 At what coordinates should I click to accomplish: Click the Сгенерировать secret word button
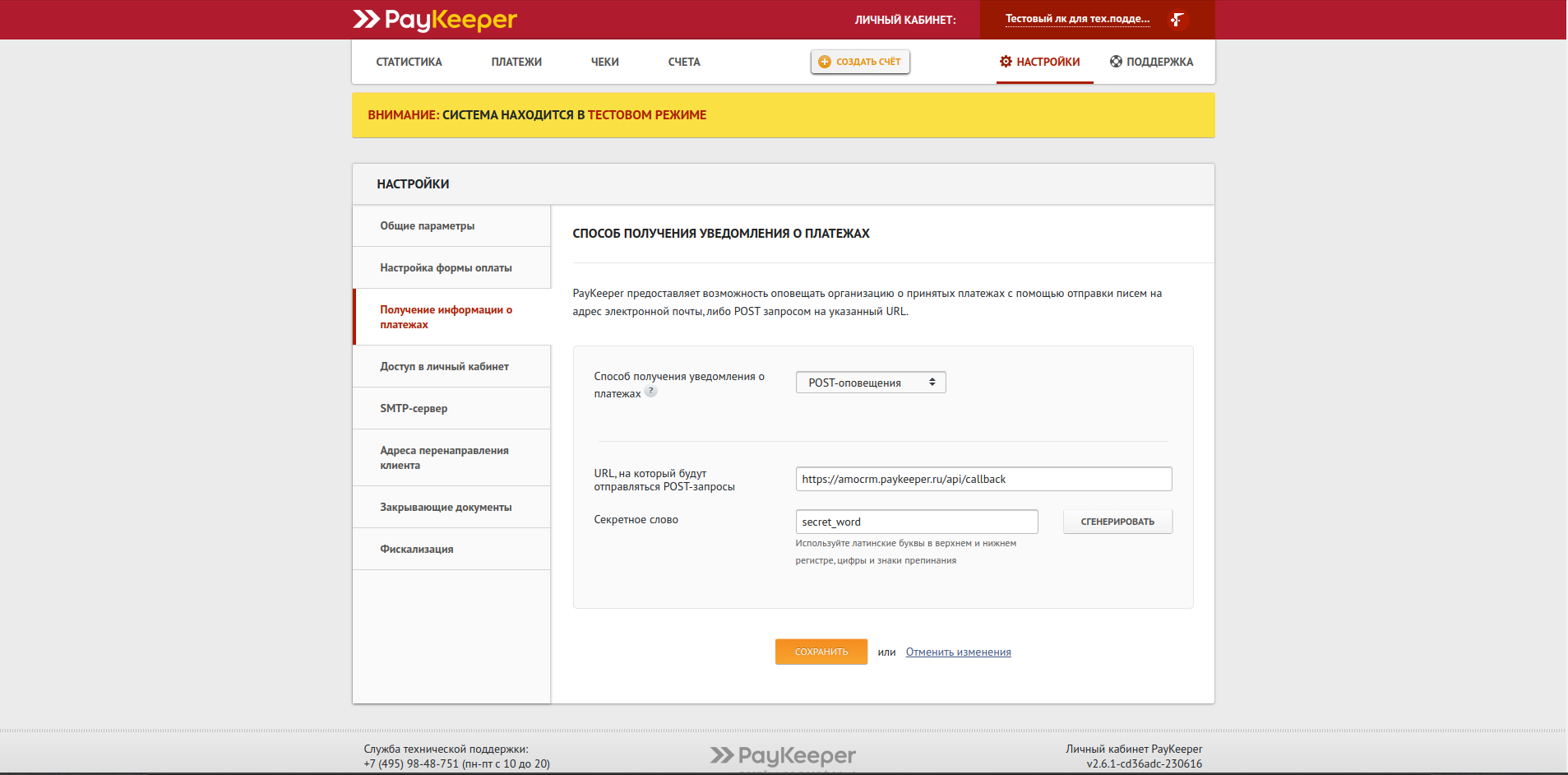pos(1117,522)
